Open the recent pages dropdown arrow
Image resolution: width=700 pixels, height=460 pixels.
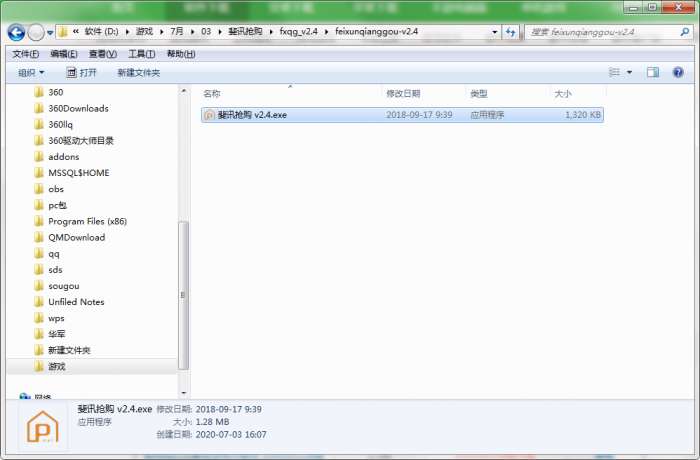pos(50,33)
